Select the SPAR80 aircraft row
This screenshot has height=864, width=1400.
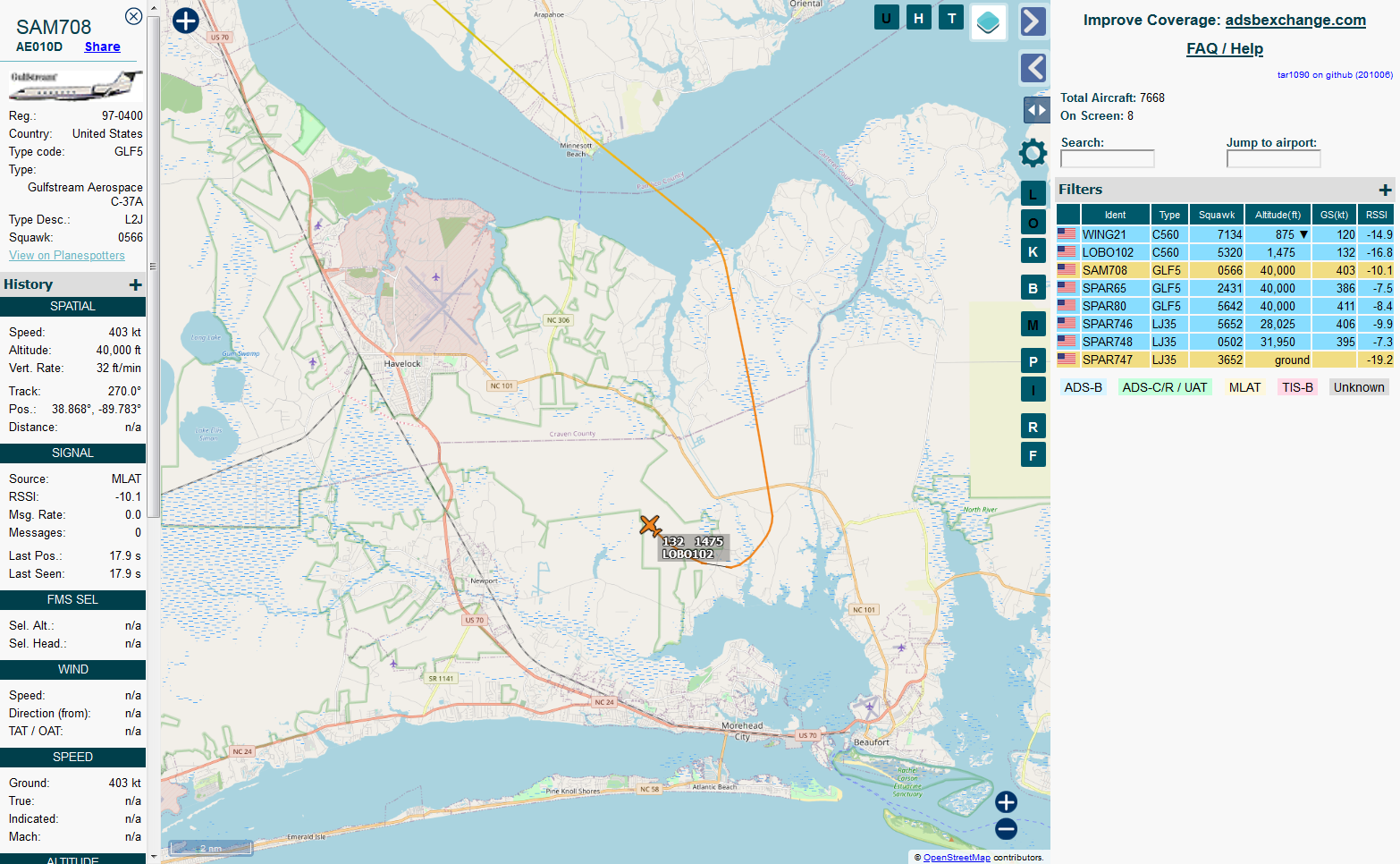pos(1225,306)
